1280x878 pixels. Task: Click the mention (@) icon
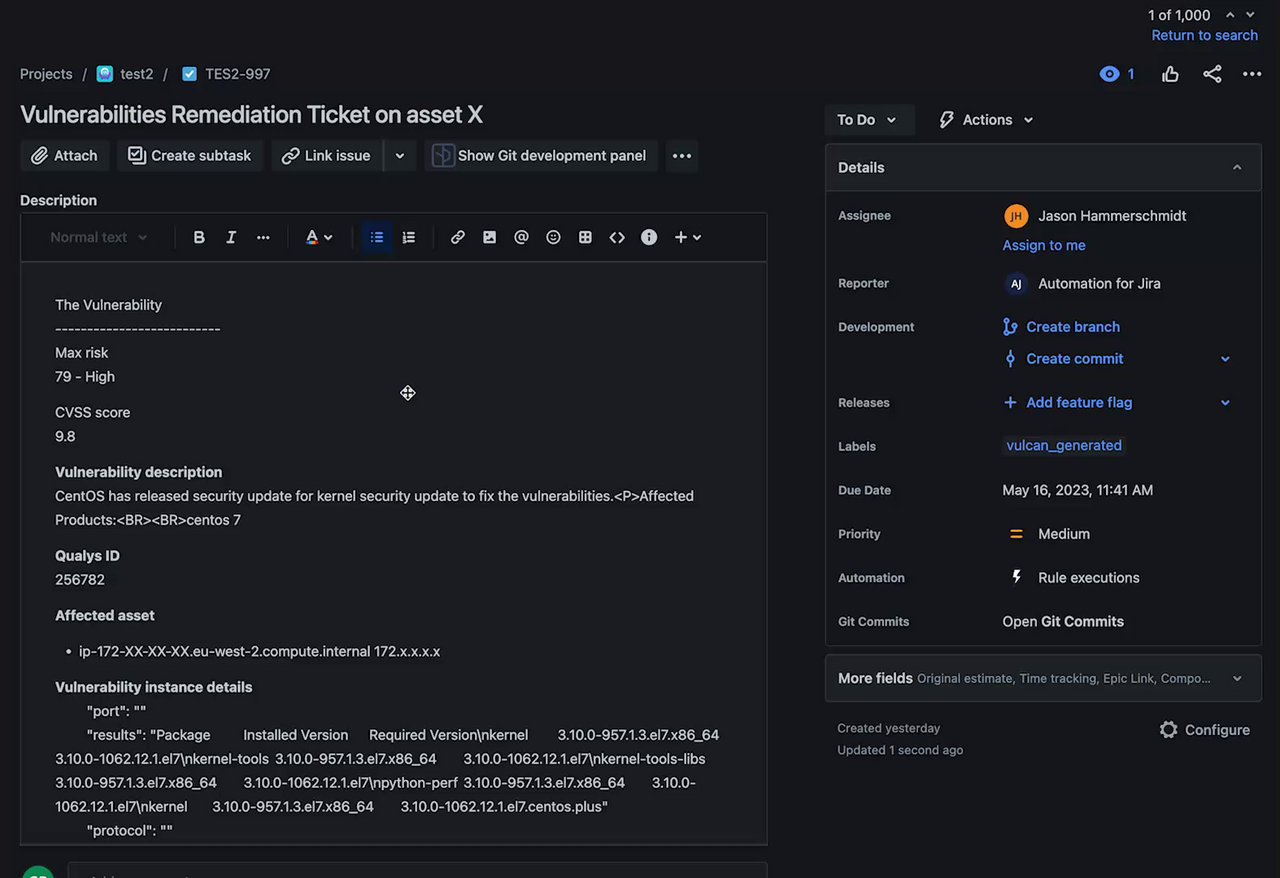click(521, 237)
